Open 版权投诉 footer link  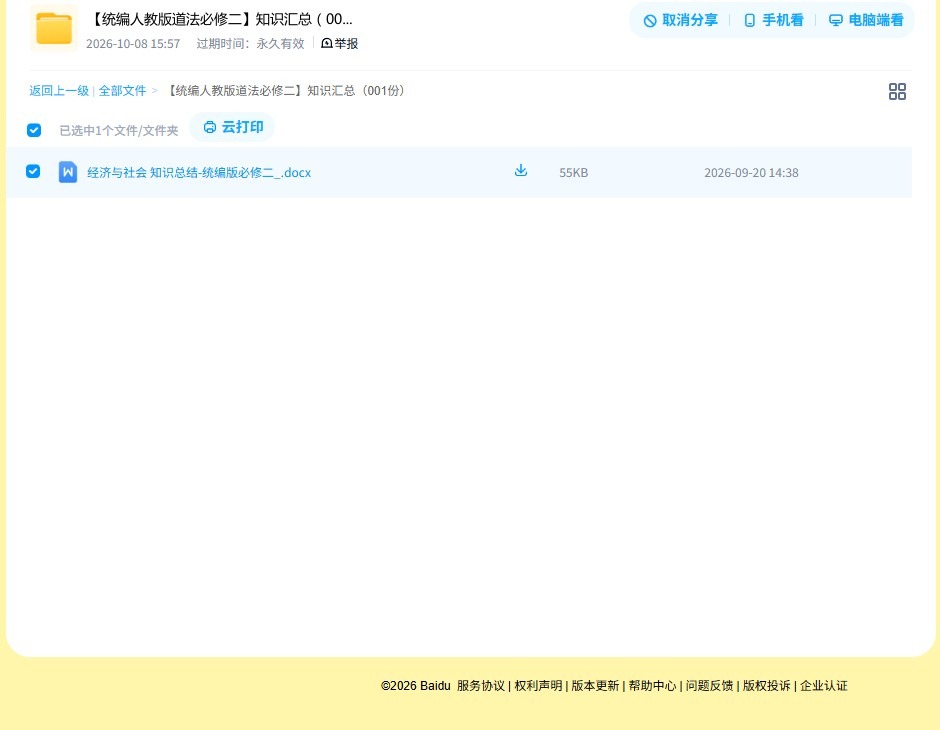[767, 686]
